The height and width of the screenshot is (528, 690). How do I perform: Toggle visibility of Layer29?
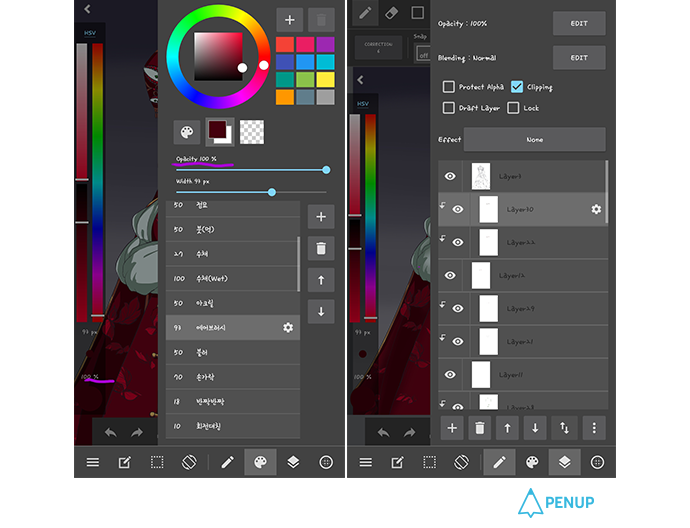pyautogui.click(x=458, y=308)
